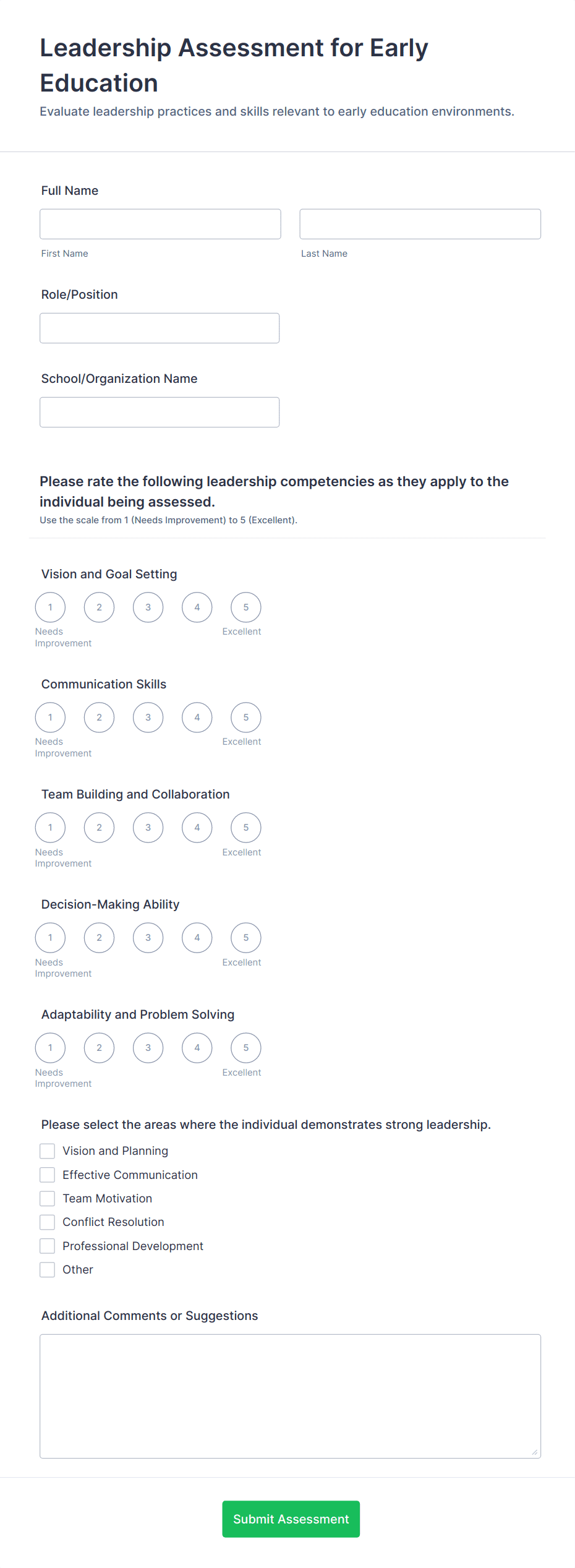Image resolution: width=575 pixels, height=1568 pixels.
Task: Rate Vision and Goal Setting as 5 Excellent
Action: pyautogui.click(x=245, y=607)
